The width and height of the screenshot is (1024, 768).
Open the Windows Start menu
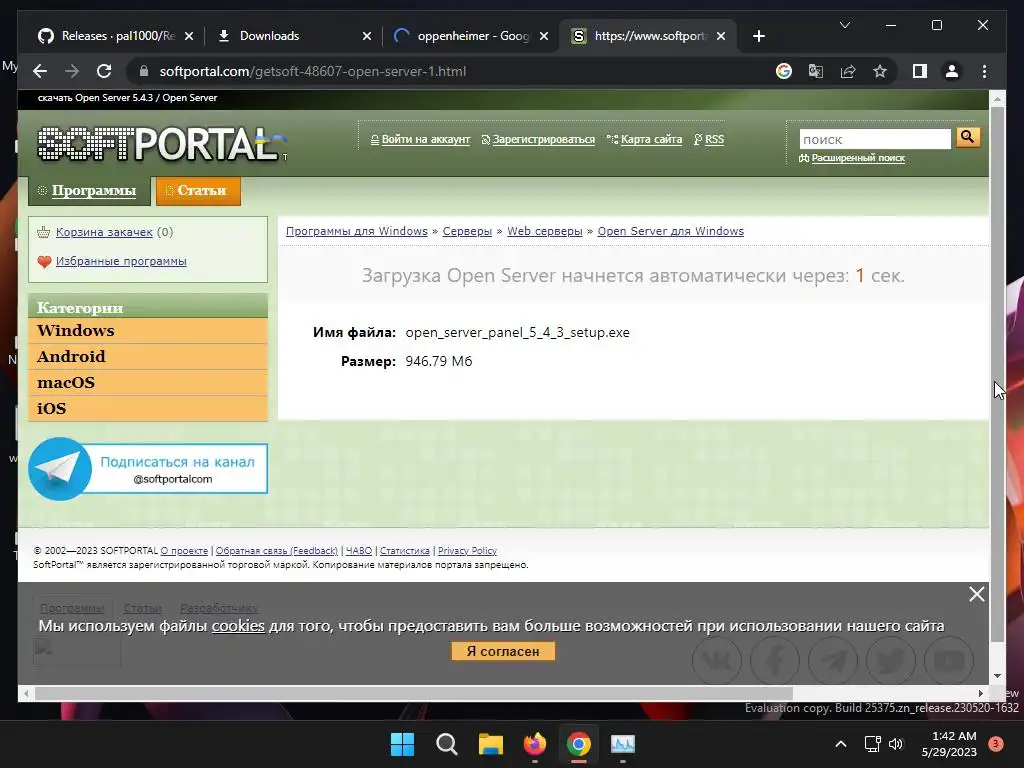pyautogui.click(x=402, y=744)
